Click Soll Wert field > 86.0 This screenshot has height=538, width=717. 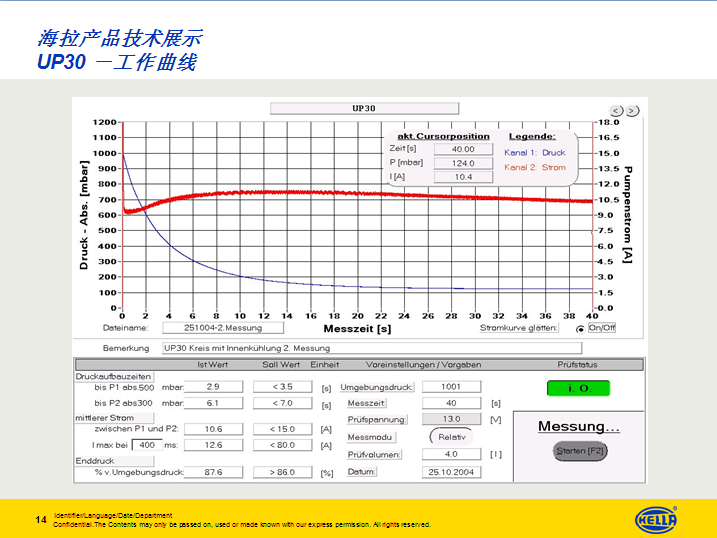[283, 472]
